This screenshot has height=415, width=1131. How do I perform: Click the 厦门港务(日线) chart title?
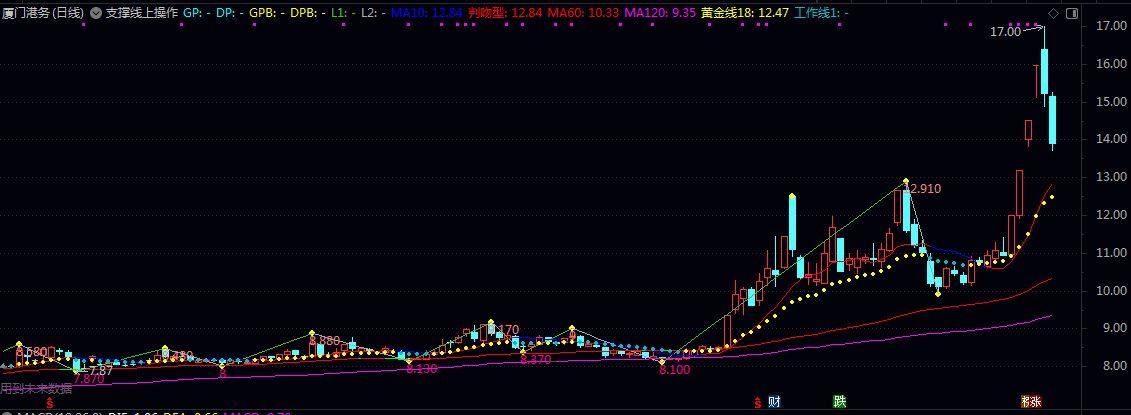point(43,13)
